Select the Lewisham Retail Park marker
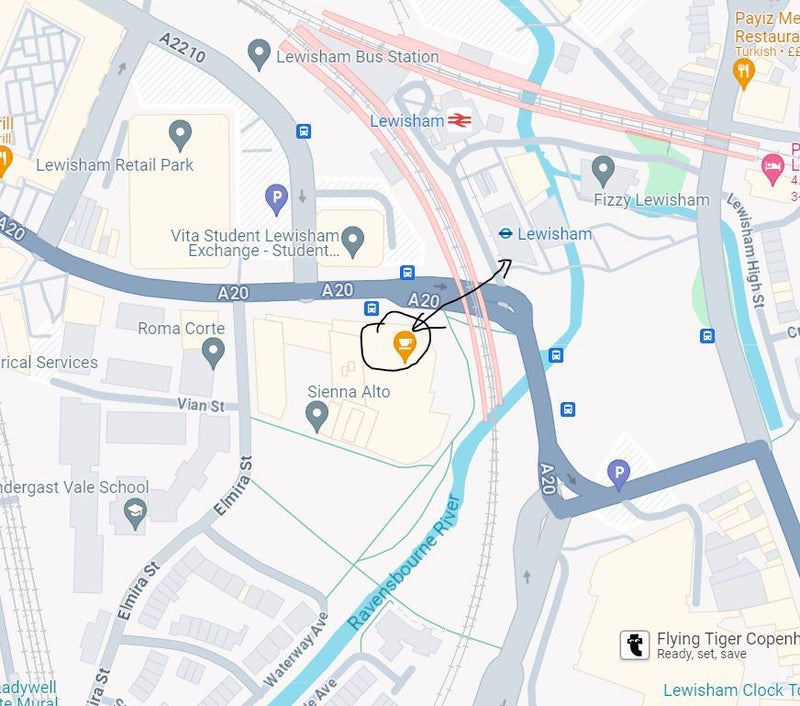The image size is (800, 706). 180,135
